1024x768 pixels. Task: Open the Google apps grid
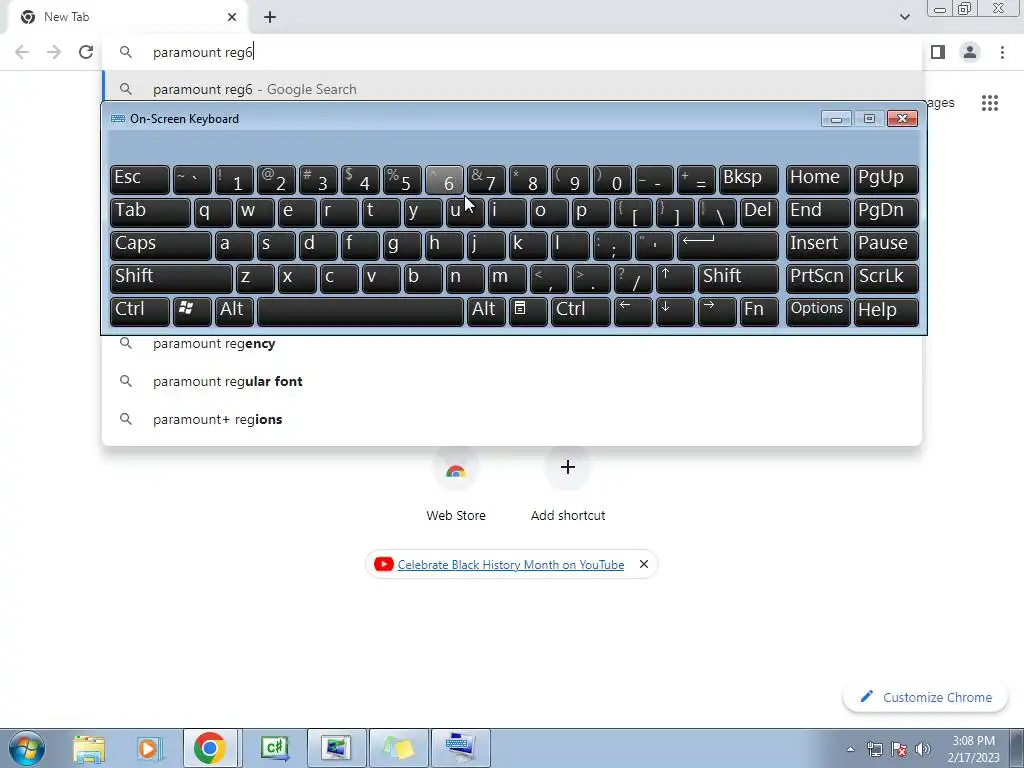pos(989,103)
